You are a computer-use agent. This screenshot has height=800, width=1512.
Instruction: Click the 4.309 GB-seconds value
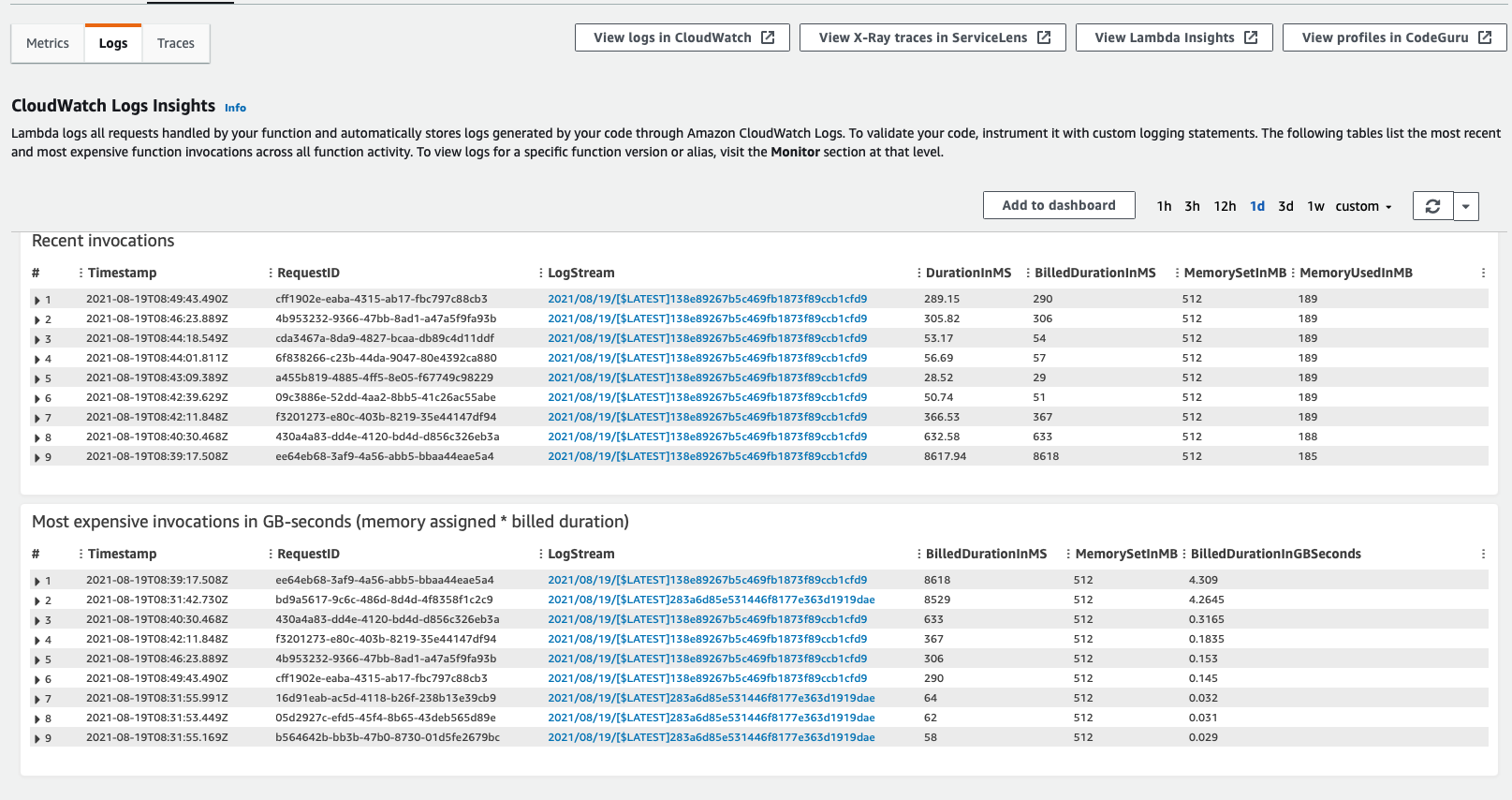pos(1203,580)
